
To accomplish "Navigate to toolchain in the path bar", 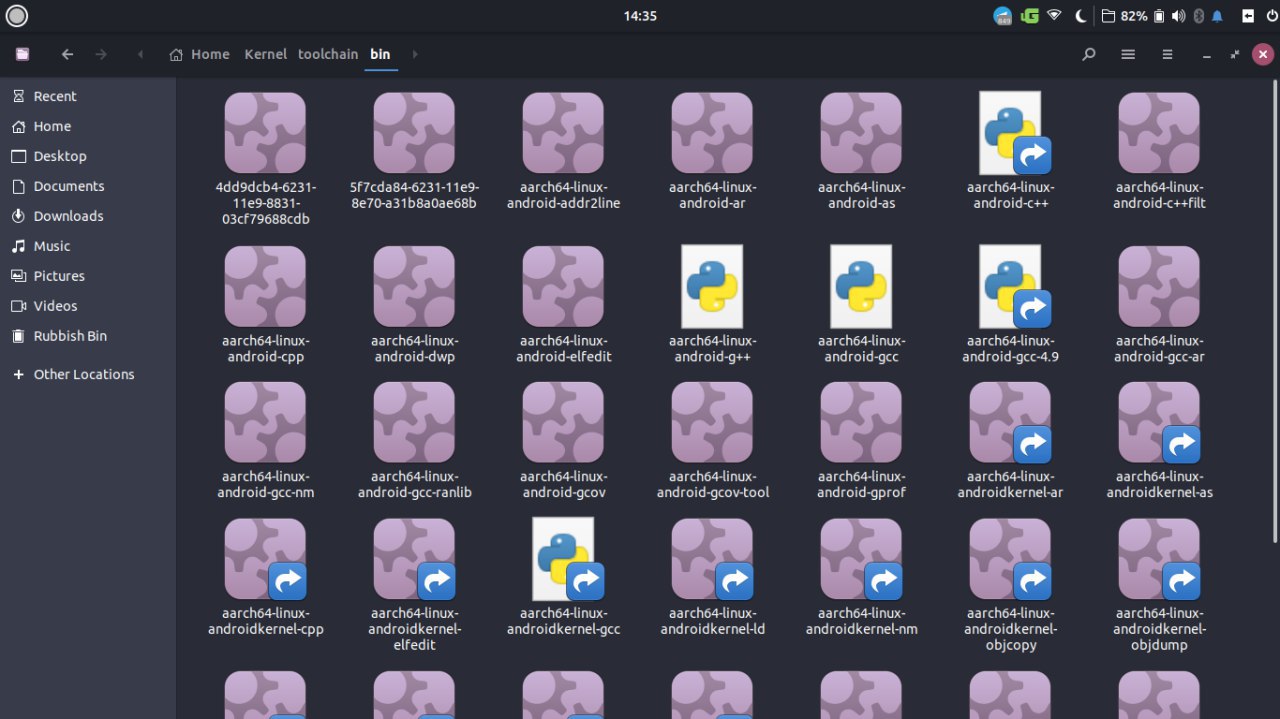I will [328, 54].
